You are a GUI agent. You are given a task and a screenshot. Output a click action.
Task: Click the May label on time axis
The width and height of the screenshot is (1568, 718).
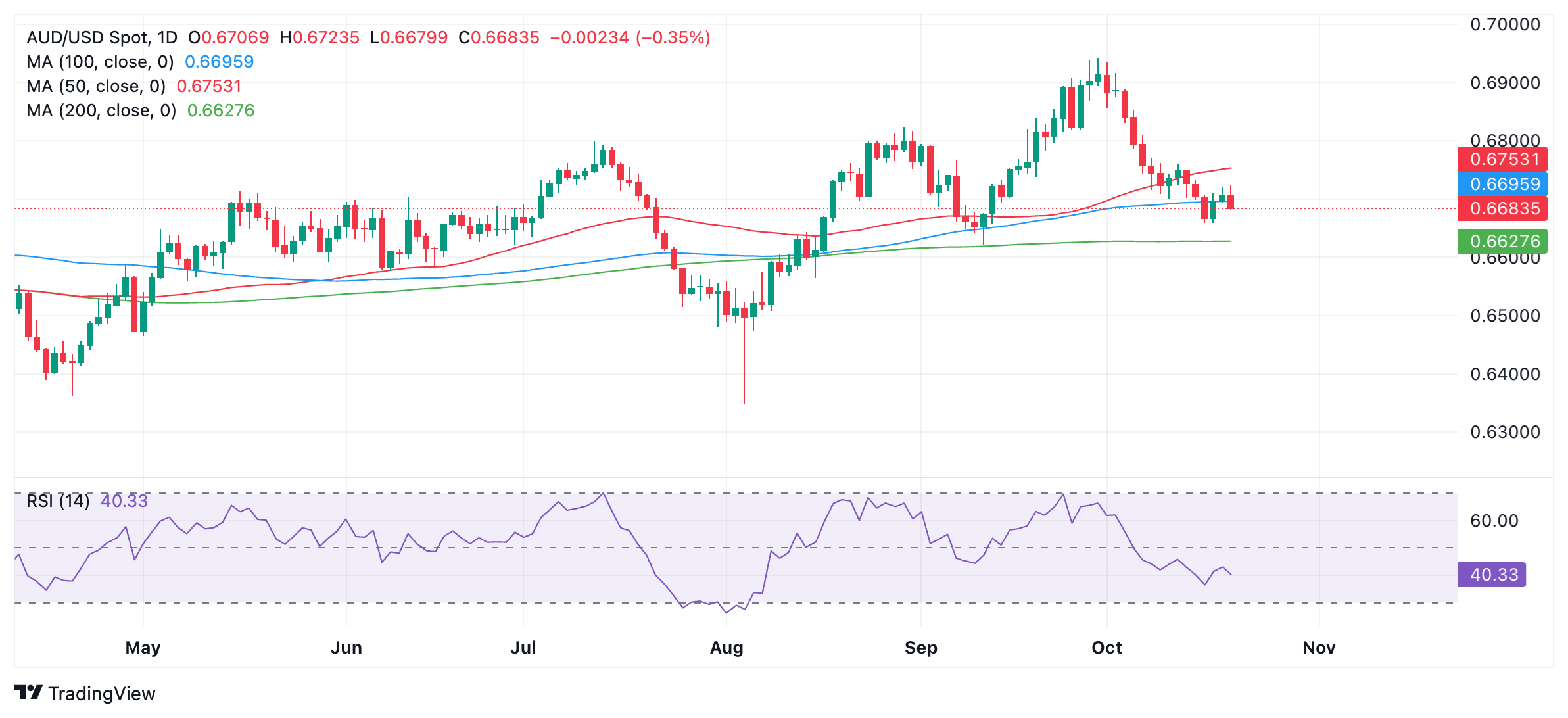click(x=143, y=648)
